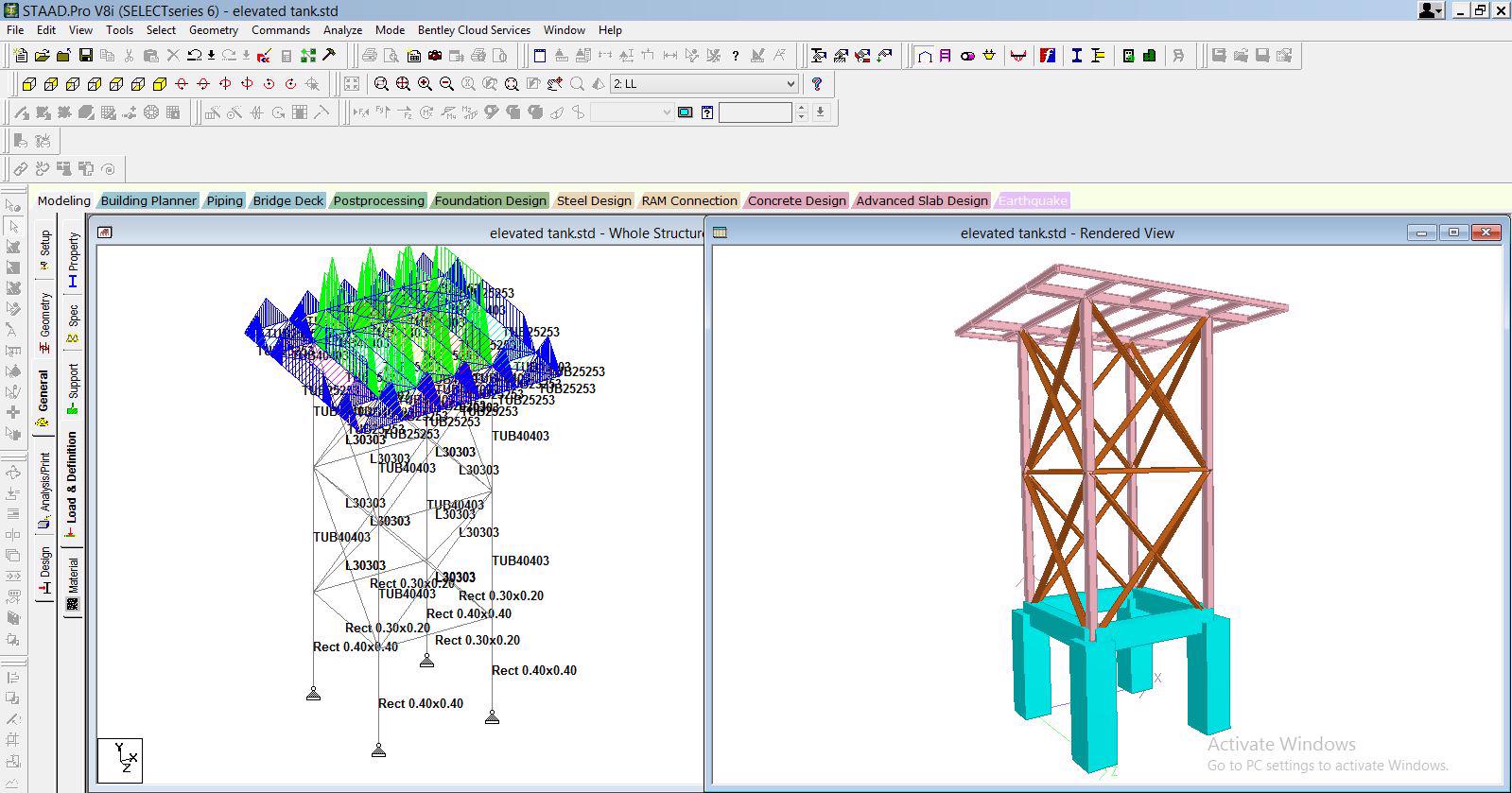
Task: Click the Zoom Out minus magnifier
Action: (446, 84)
